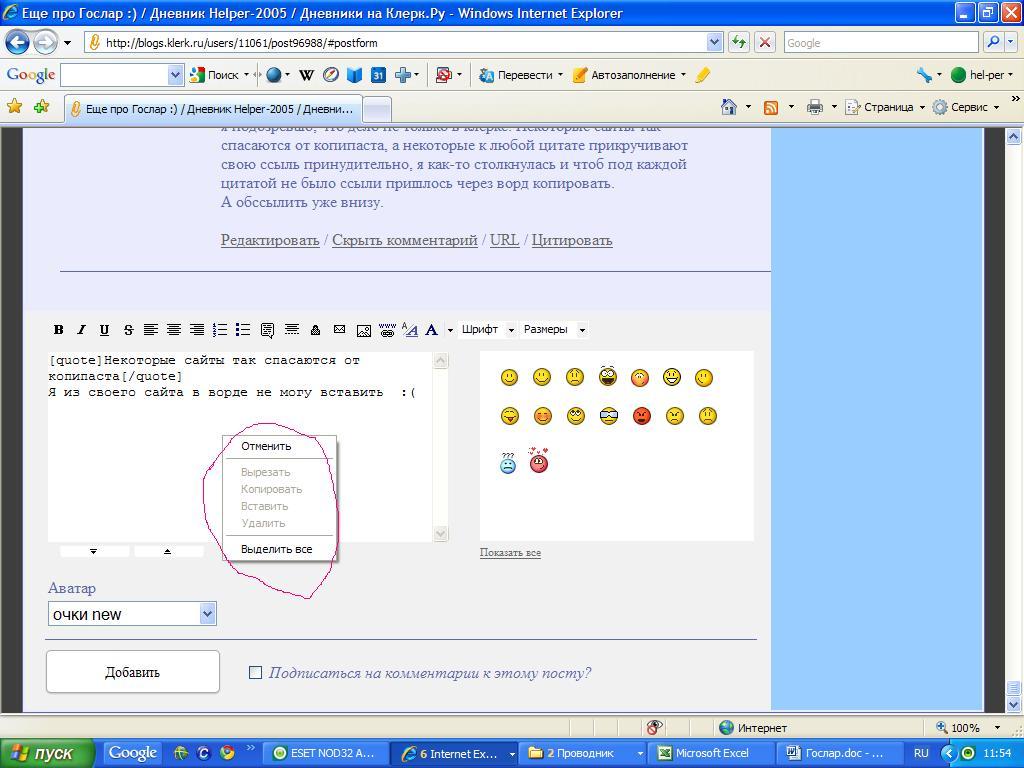
Task: Open the пуск Start button
Action: click(47, 753)
